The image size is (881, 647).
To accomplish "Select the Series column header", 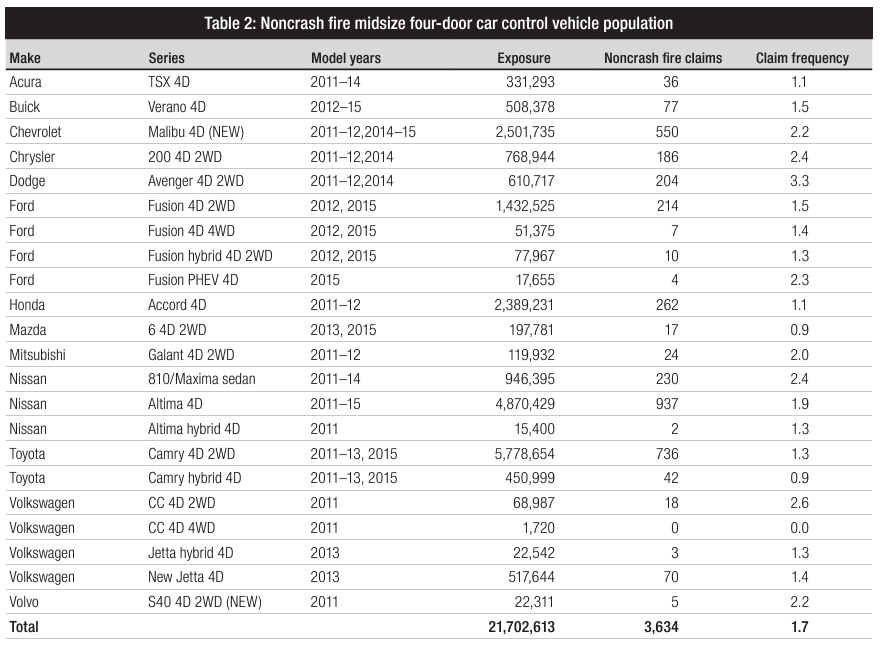I will point(166,58).
